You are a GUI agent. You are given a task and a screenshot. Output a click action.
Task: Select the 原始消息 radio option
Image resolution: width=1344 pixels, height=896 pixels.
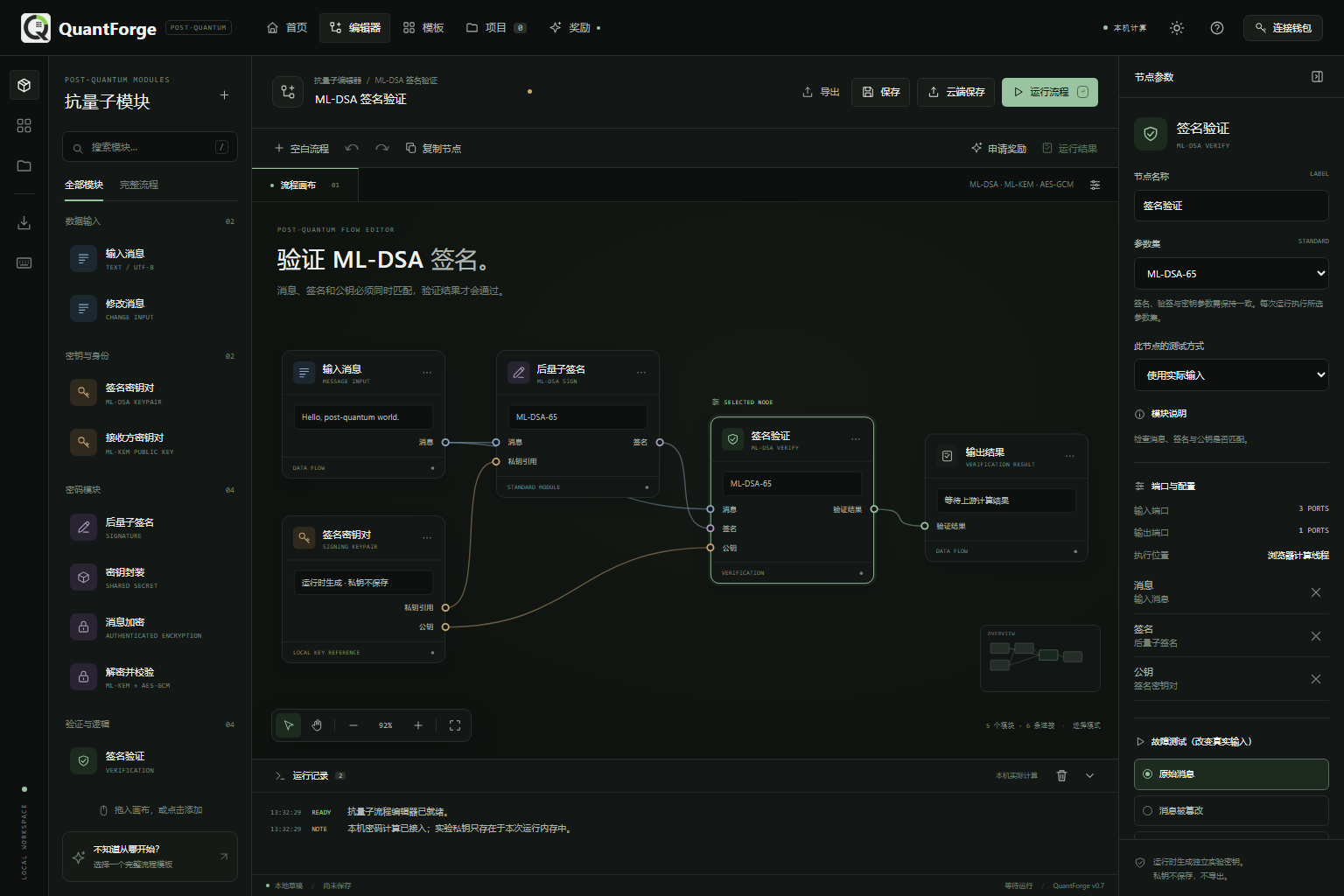tap(1231, 773)
